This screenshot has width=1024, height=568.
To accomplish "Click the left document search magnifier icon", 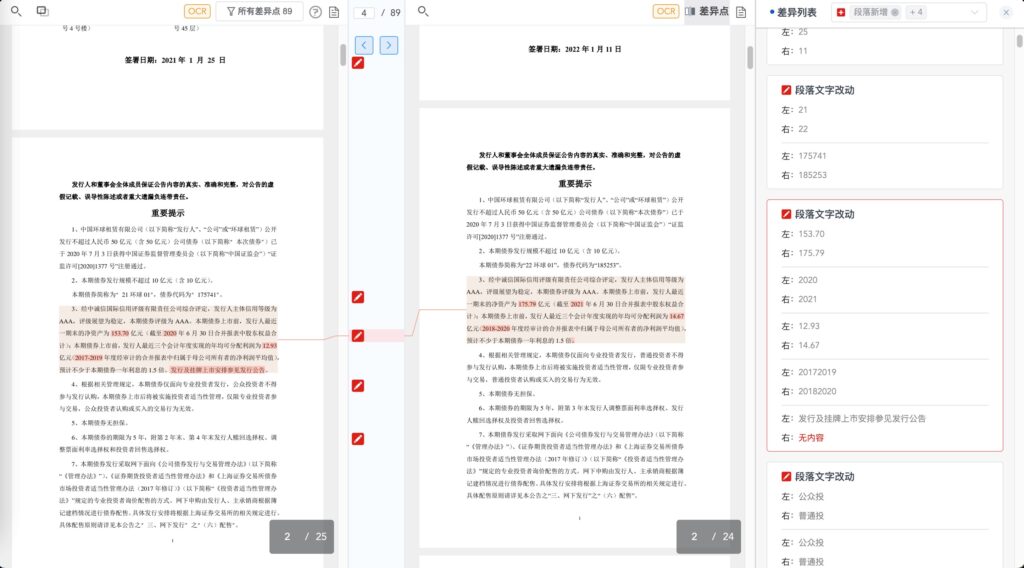I will [15, 11].
